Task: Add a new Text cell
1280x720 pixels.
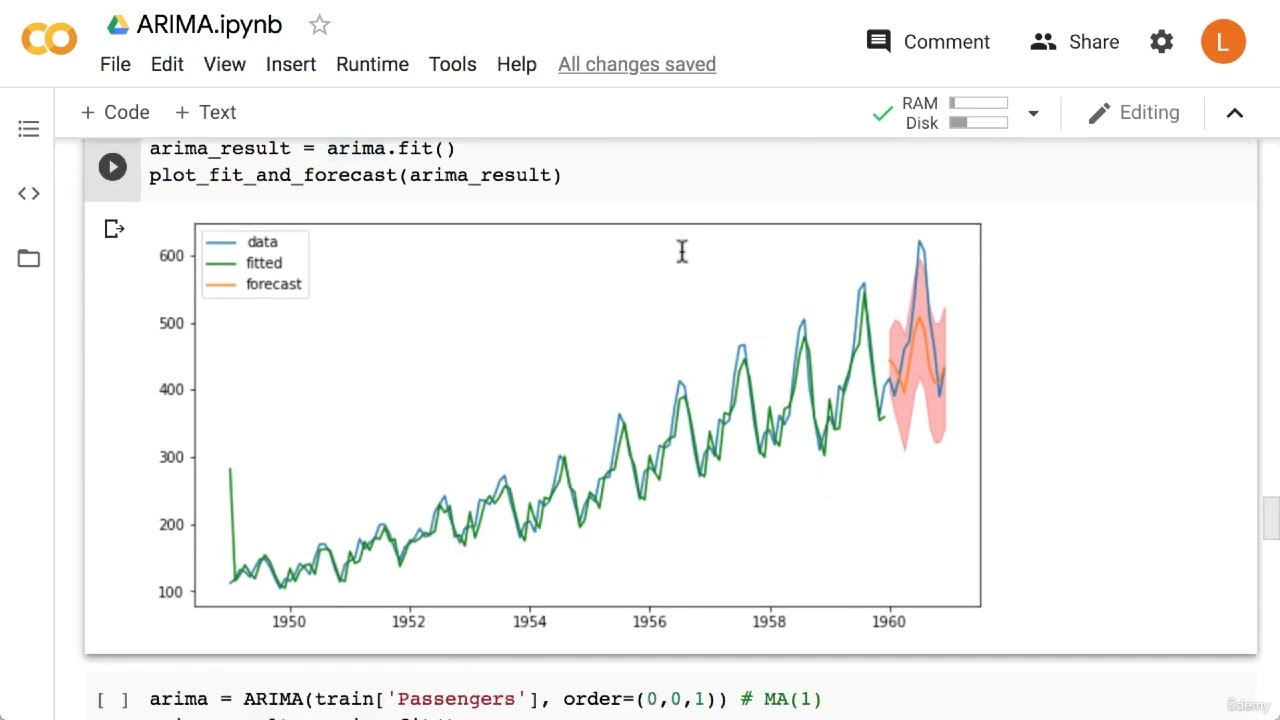Action: click(x=205, y=113)
